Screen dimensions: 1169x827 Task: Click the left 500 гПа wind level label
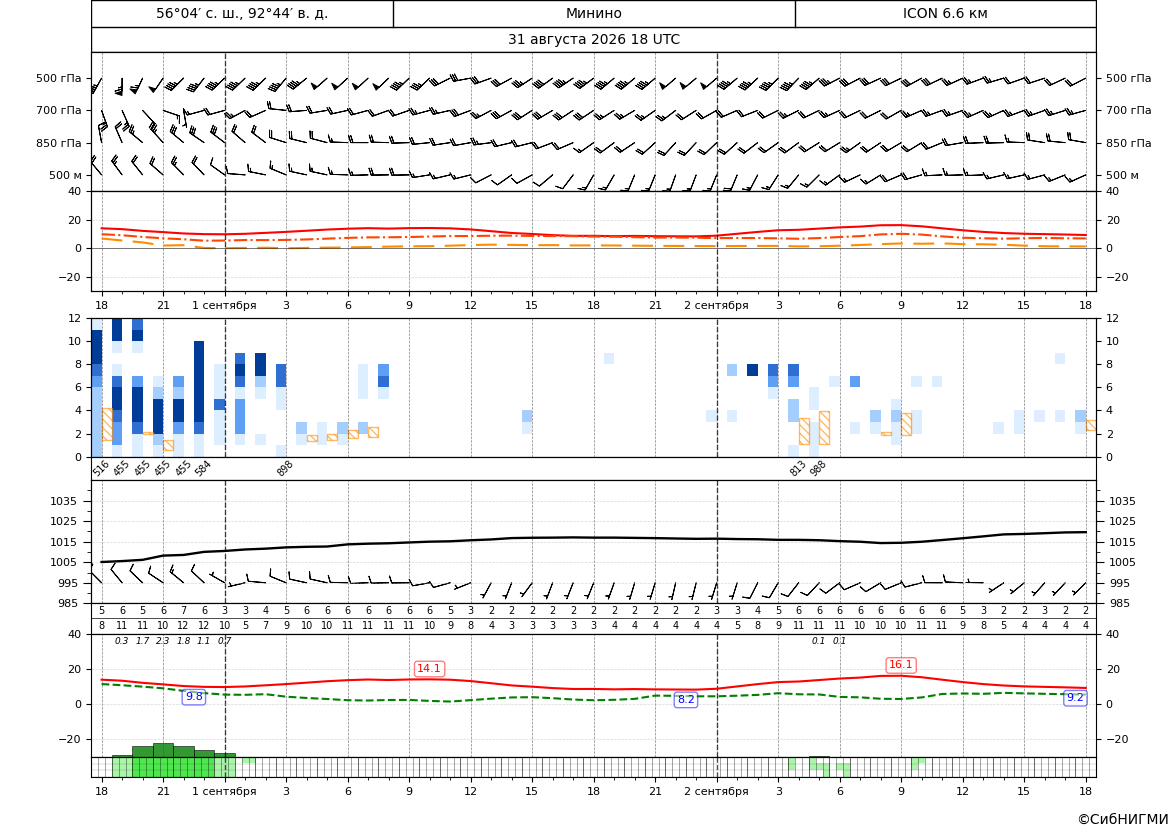click(59, 78)
